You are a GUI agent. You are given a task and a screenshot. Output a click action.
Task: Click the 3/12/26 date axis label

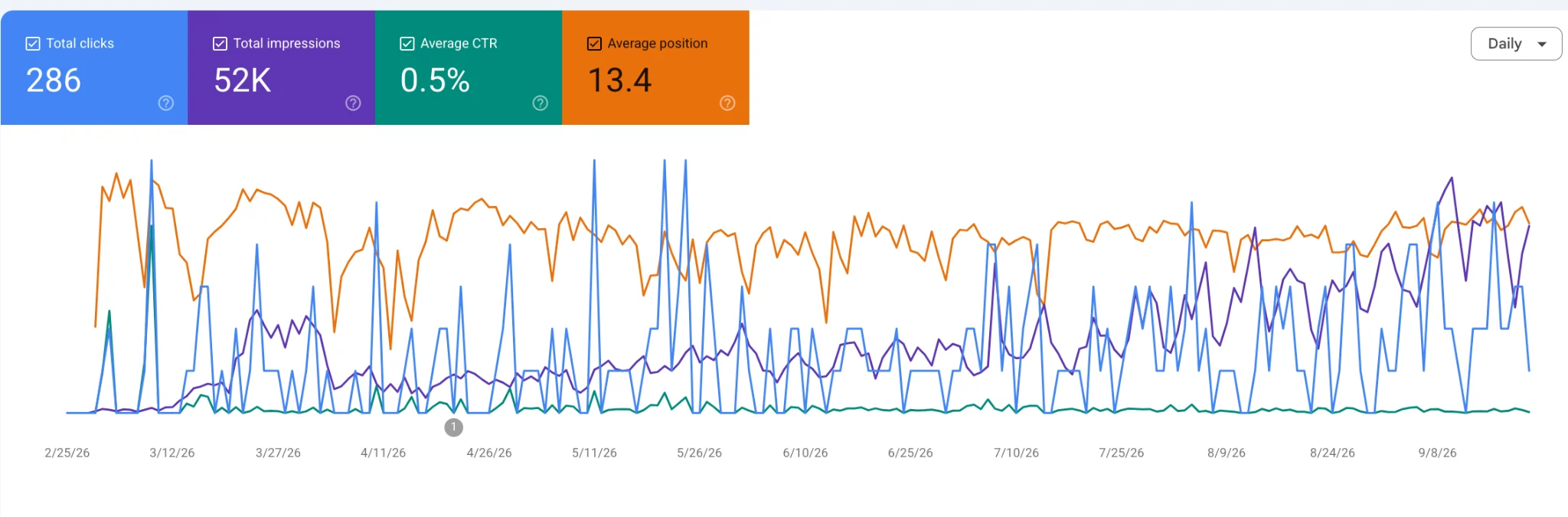tap(172, 453)
